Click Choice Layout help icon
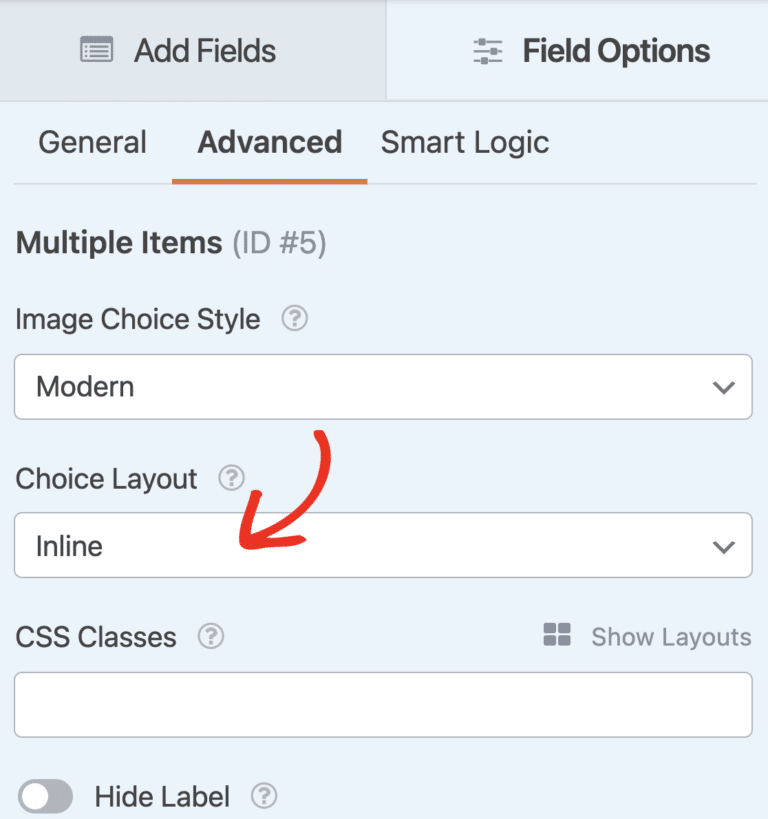 pos(232,478)
